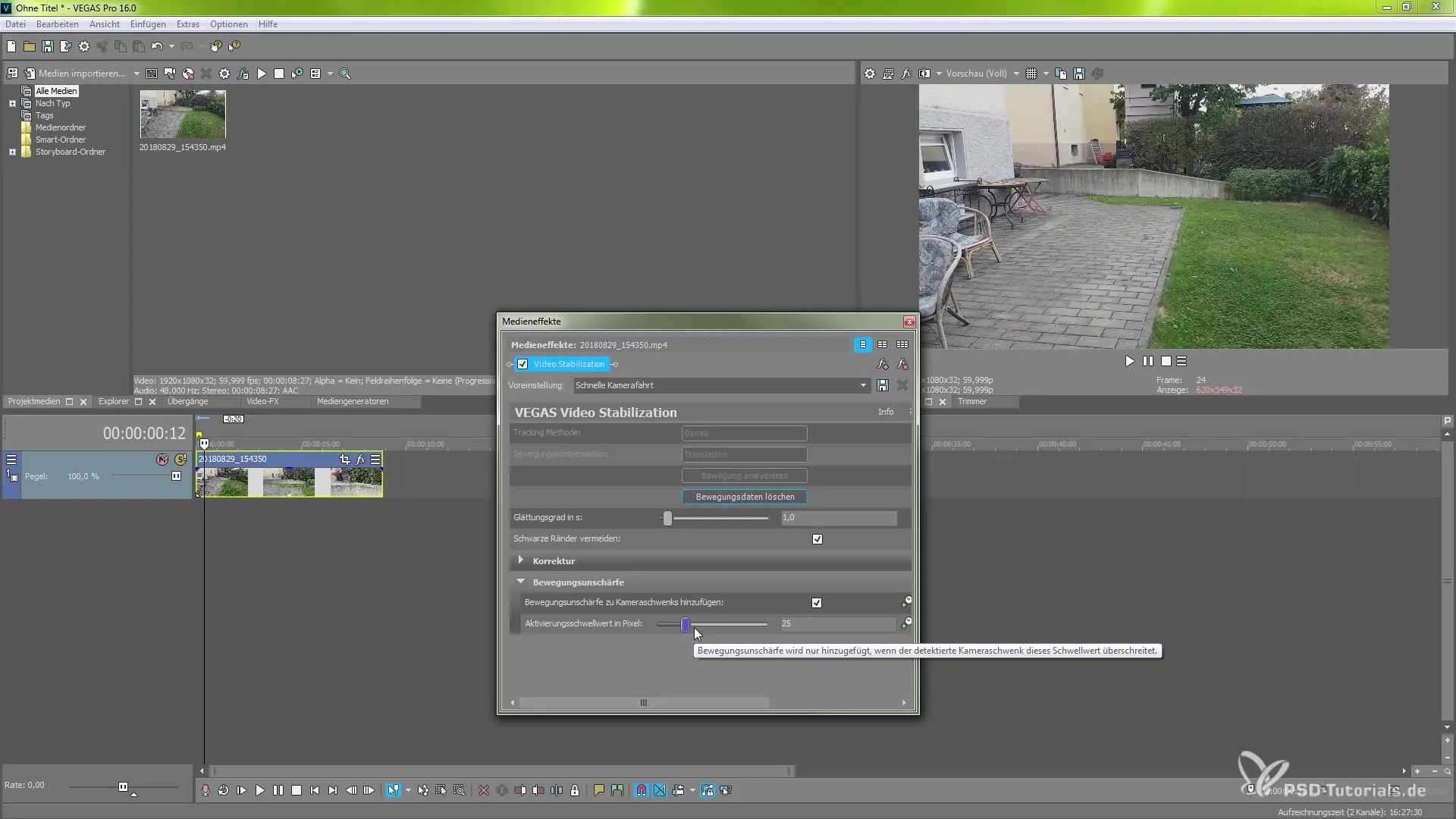Collapse the Bewegungsunschärfe section
The width and height of the screenshot is (1456, 819).
(x=521, y=582)
